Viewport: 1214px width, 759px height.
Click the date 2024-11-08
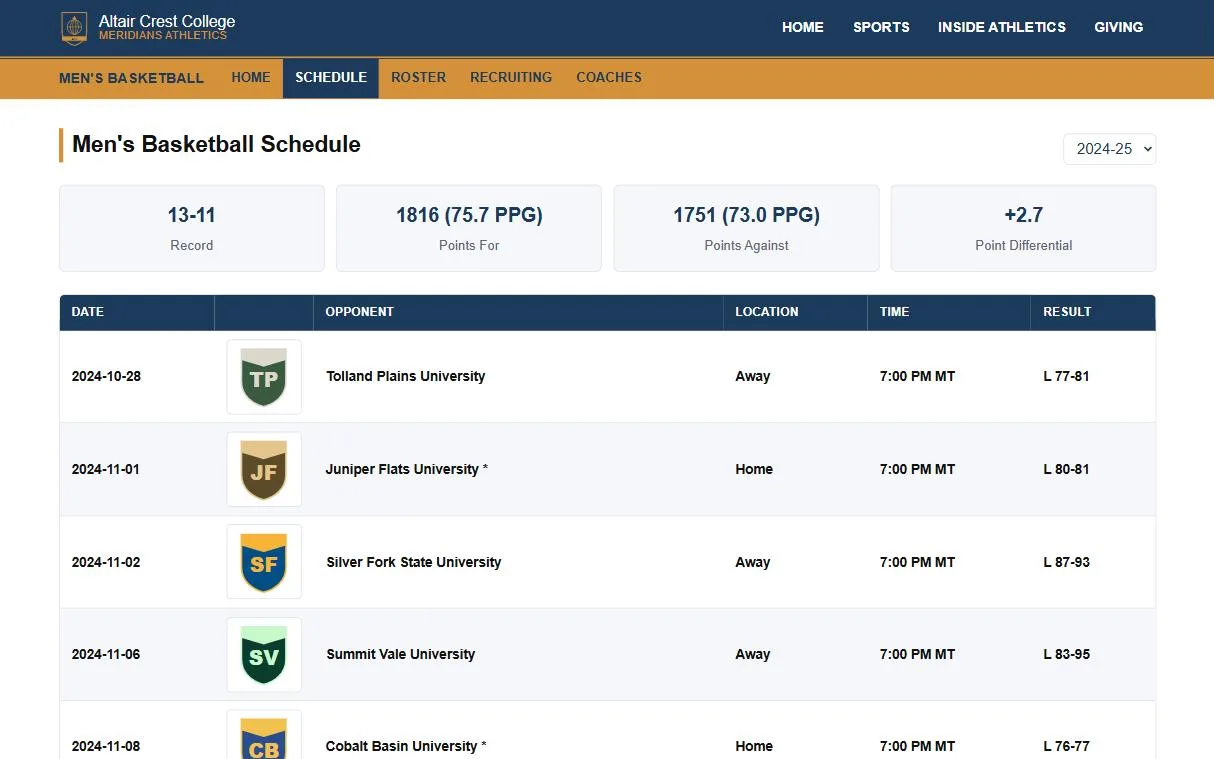click(x=106, y=746)
